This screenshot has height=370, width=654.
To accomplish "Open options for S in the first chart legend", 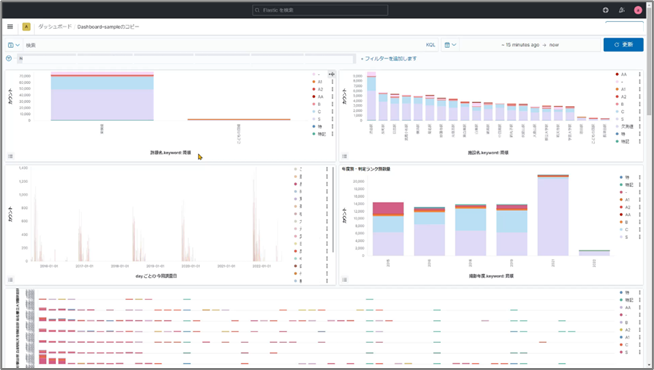I will tap(332, 119).
